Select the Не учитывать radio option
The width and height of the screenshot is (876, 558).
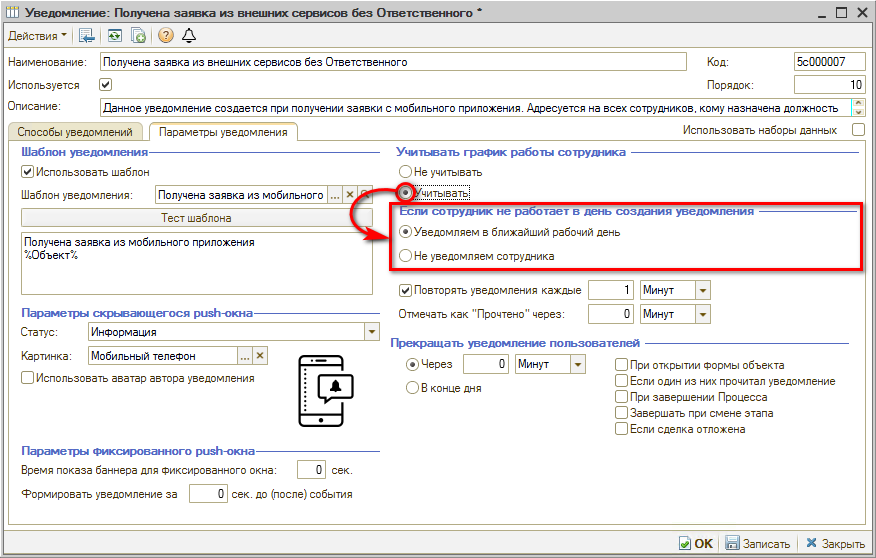click(406, 172)
